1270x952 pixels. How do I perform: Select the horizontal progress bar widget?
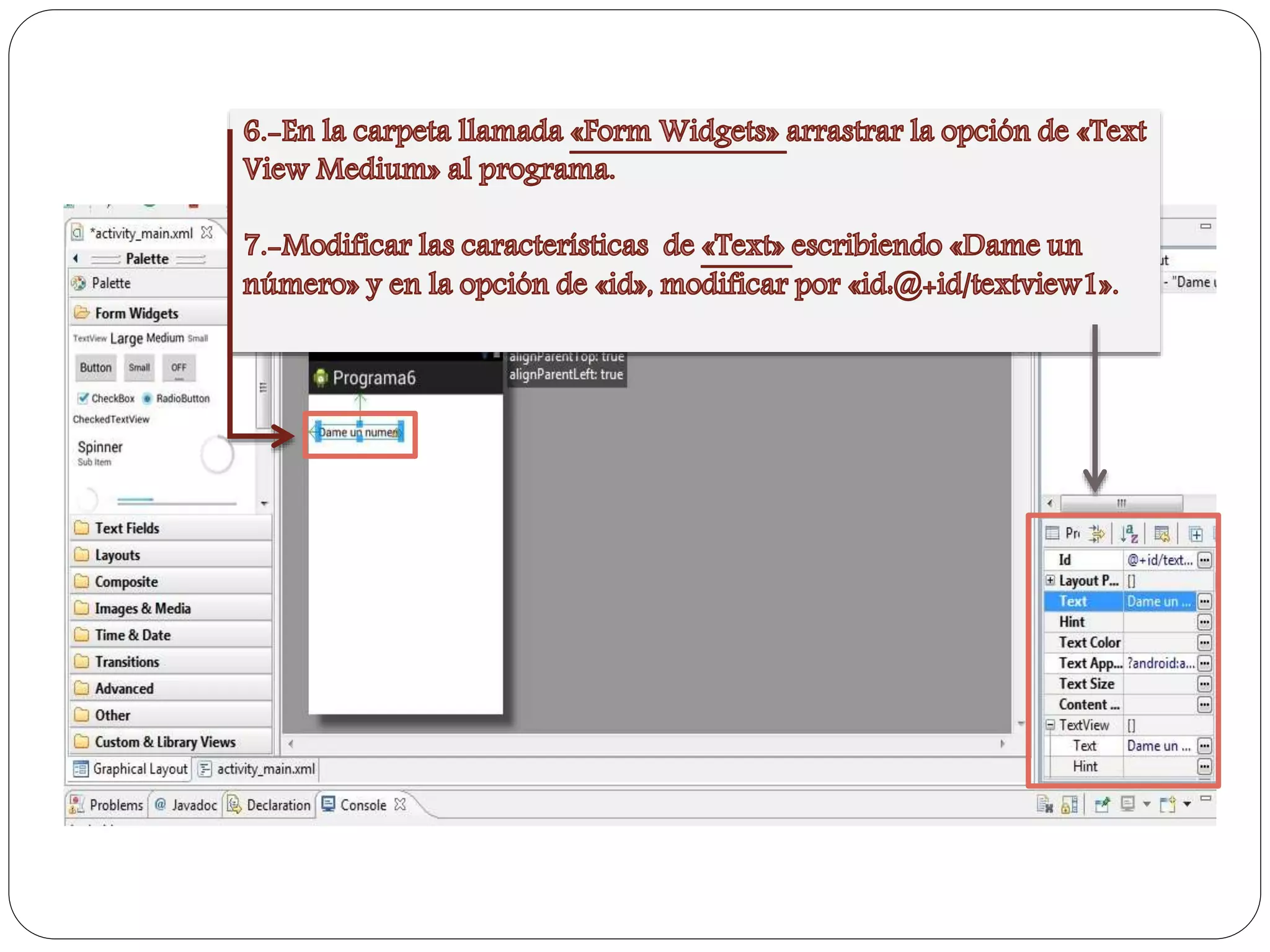coord(177,501)
